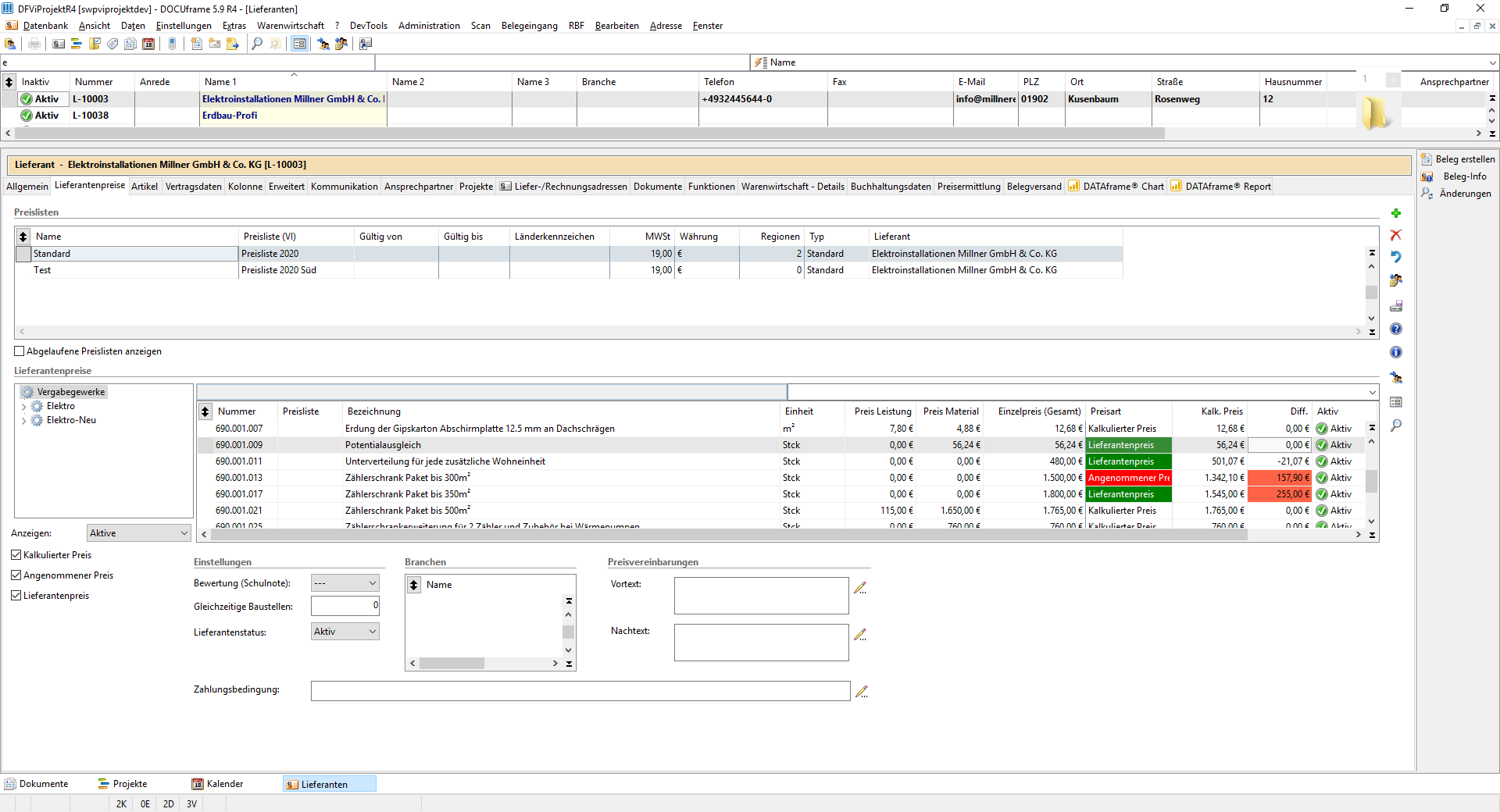
Task: Toggle Abgelaufene Preislisten anzeigen checkbox
Action: 20,351
